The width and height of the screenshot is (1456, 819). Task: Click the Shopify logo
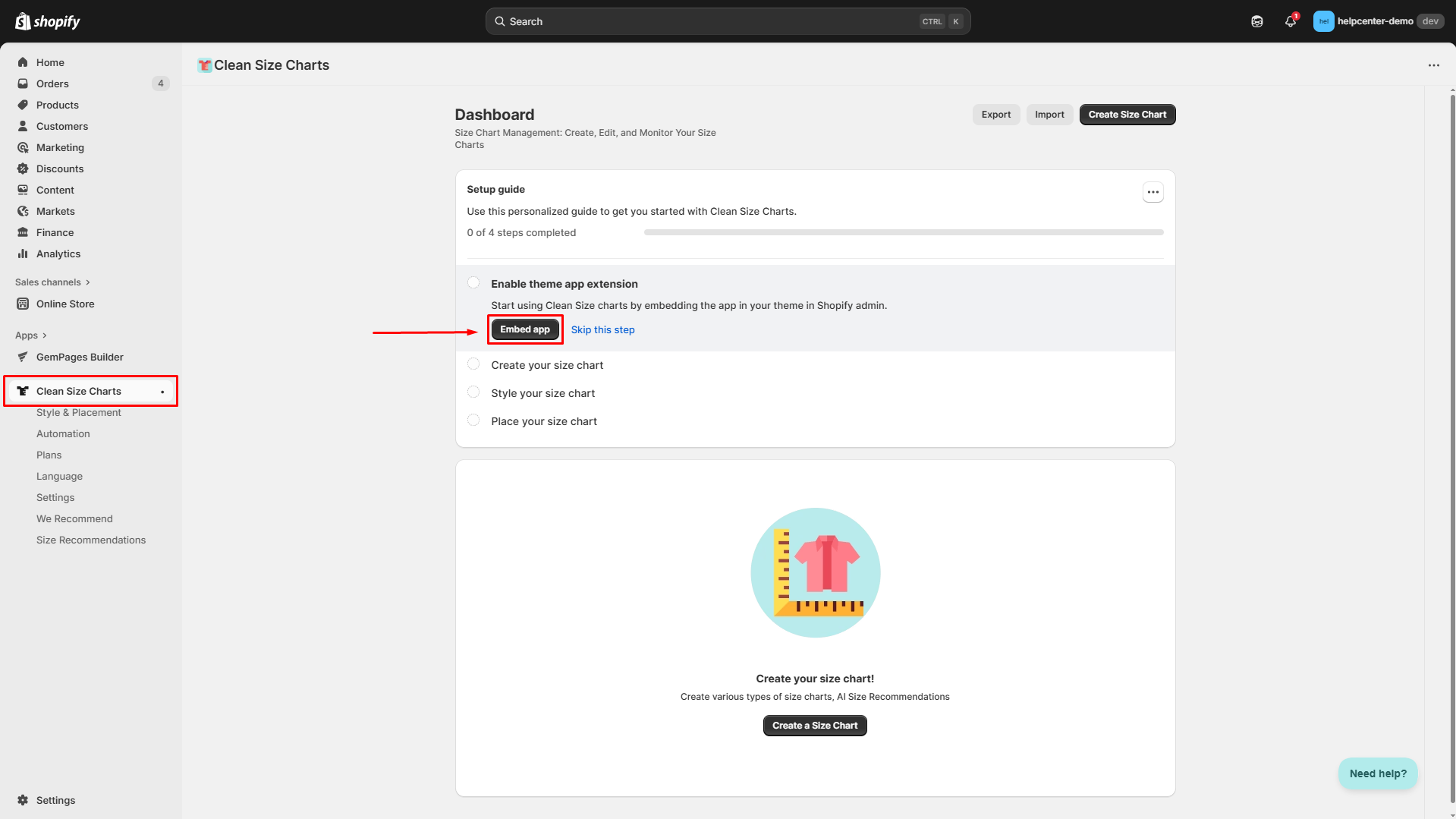tap(47, 21)
